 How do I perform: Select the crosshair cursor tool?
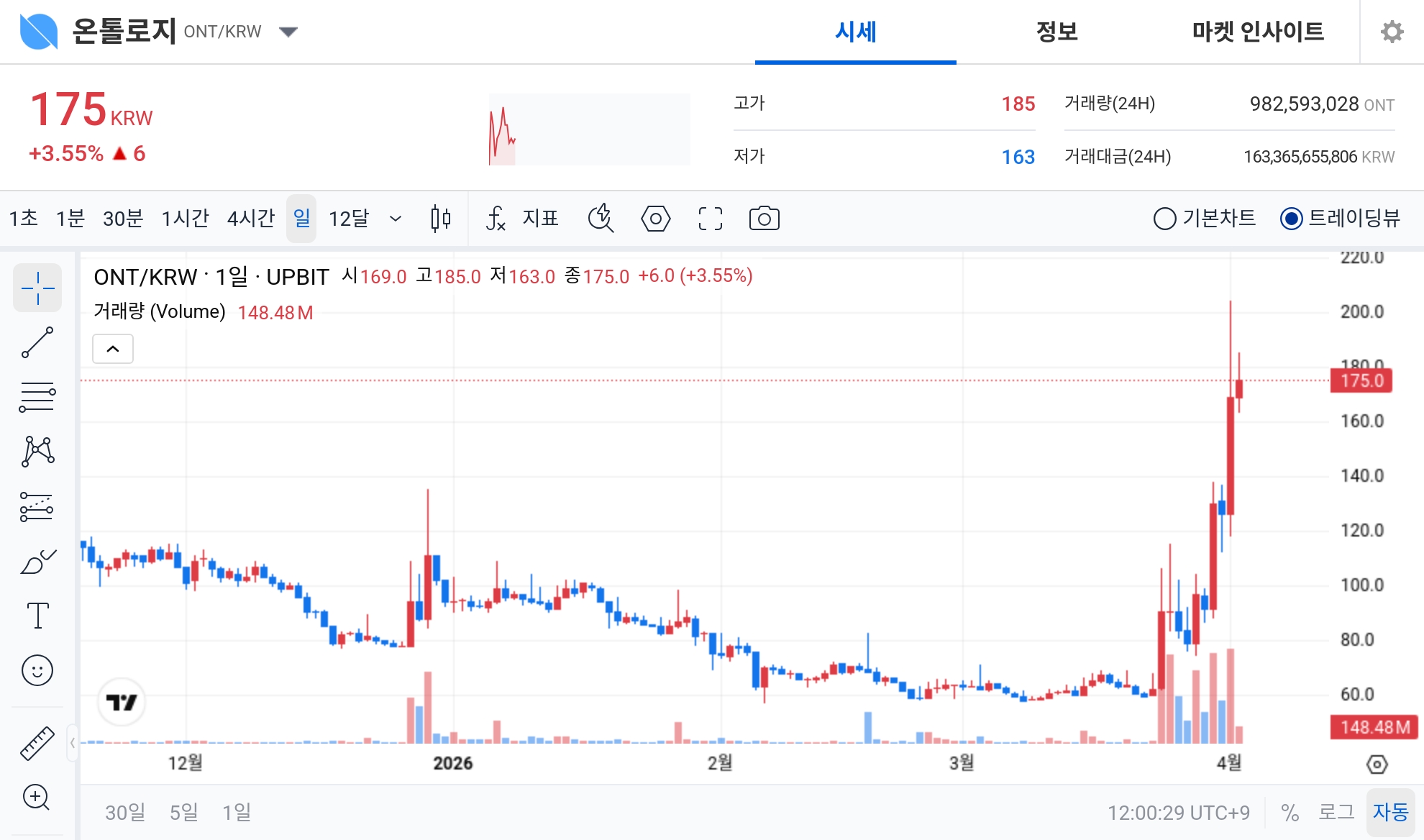point(37,288)
